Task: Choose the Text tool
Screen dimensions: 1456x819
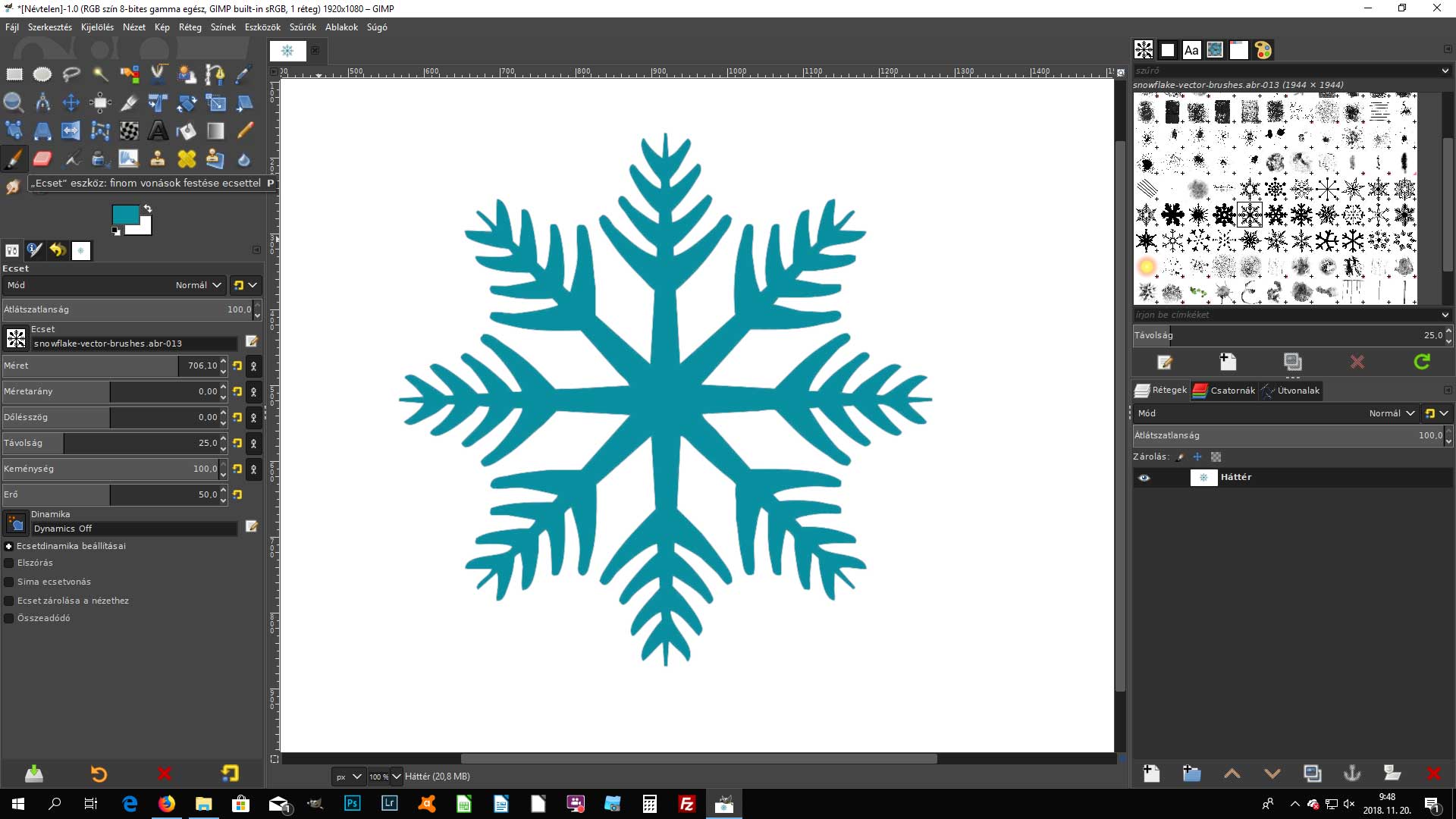Action: click(x=158, y=130)
